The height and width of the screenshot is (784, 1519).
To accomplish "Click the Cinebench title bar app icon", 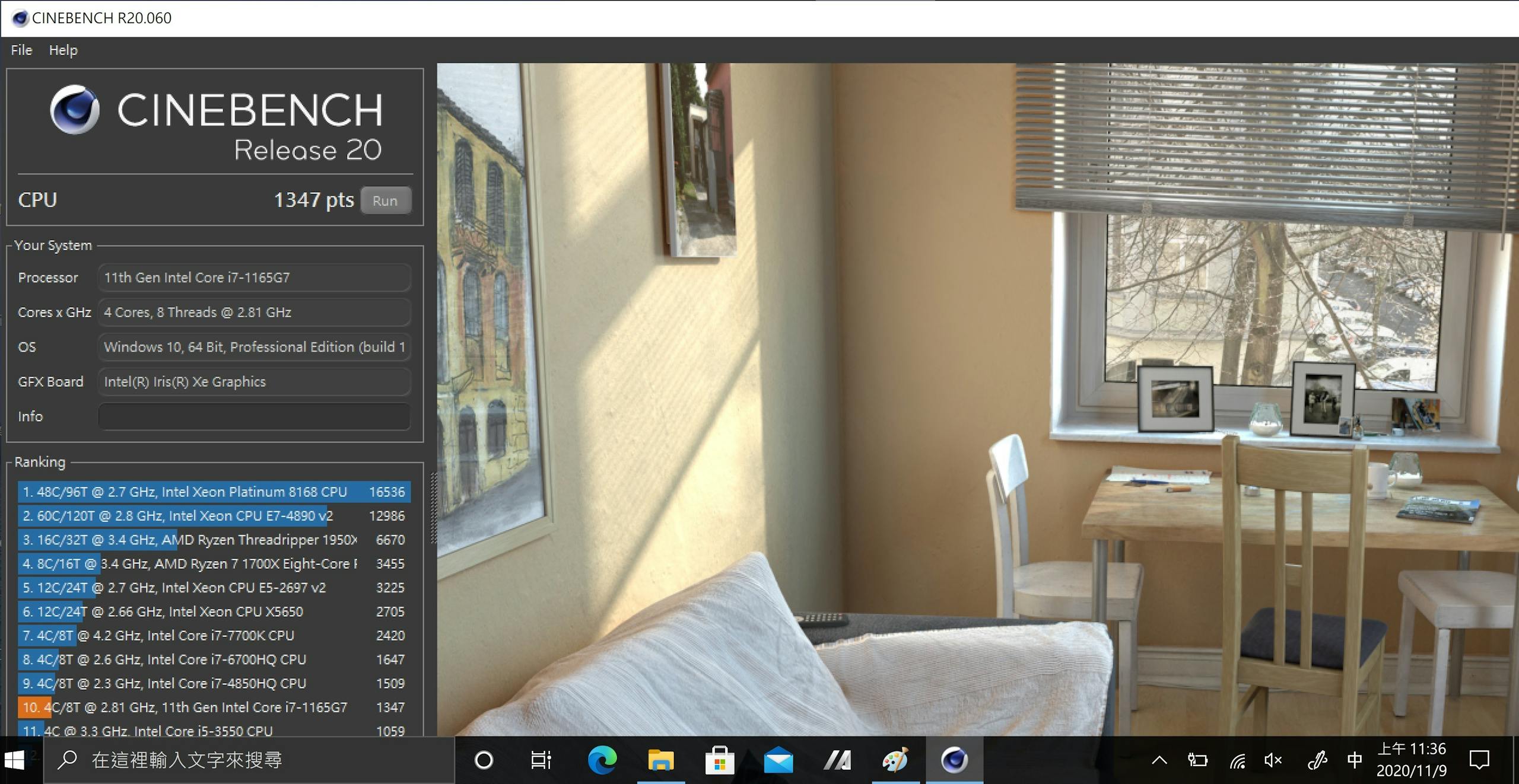I will click(20, 18).
